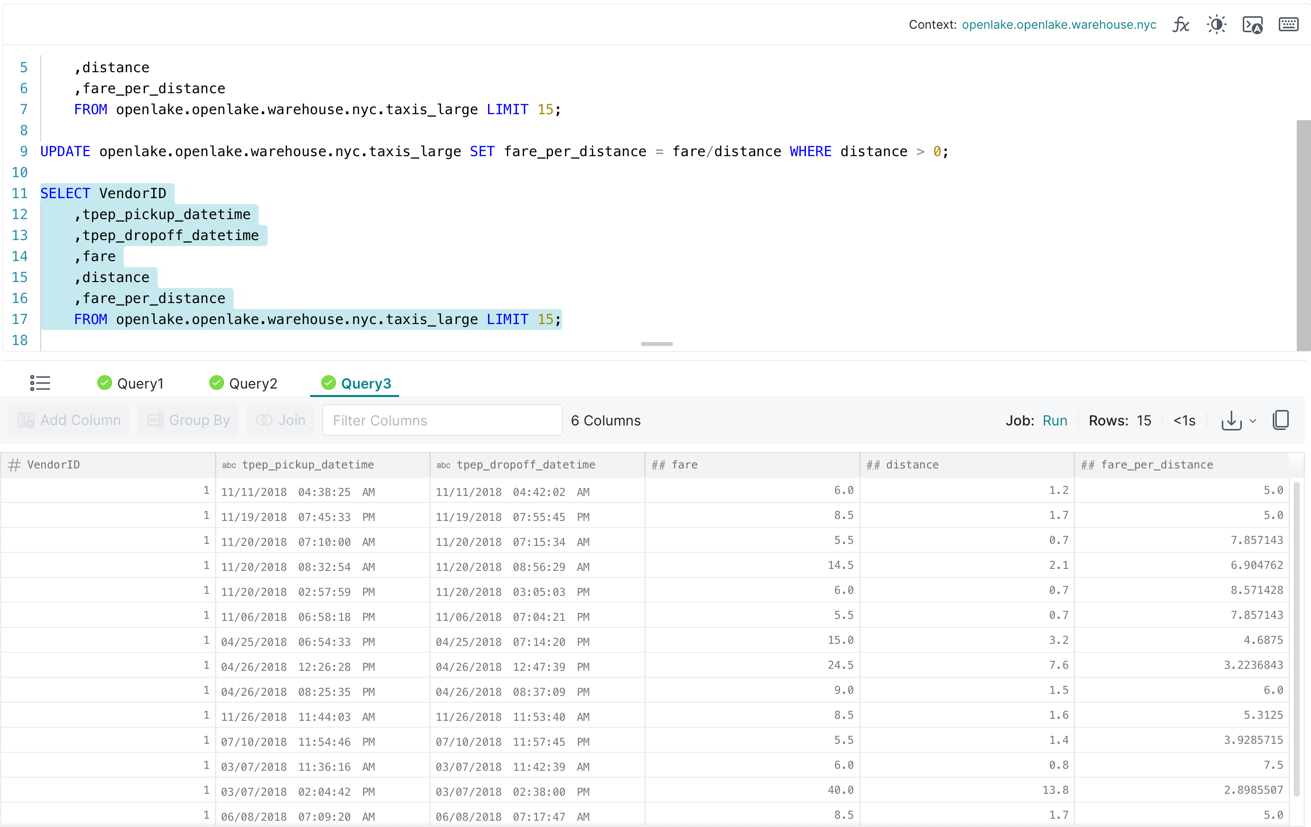
Task: Click the Group By button
Action: [188, 421]
